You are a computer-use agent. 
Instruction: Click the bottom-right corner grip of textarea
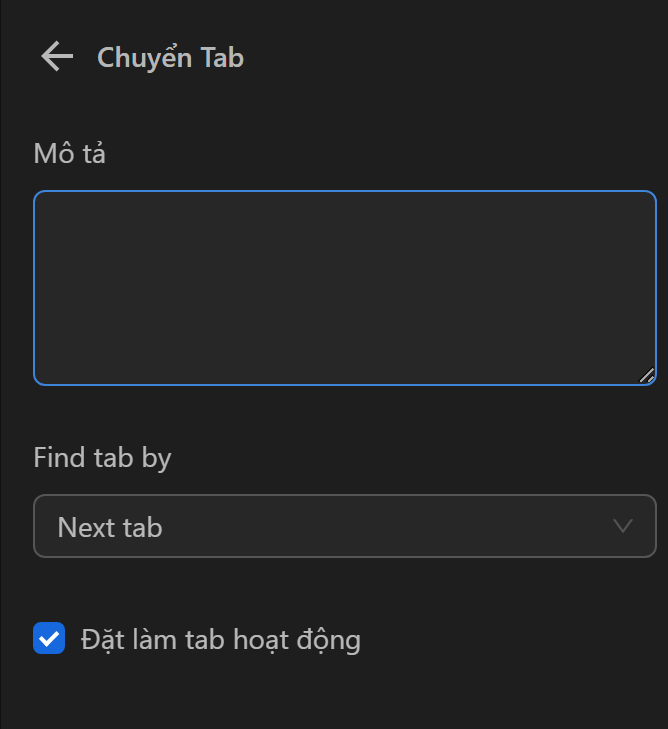pos(646,376)
